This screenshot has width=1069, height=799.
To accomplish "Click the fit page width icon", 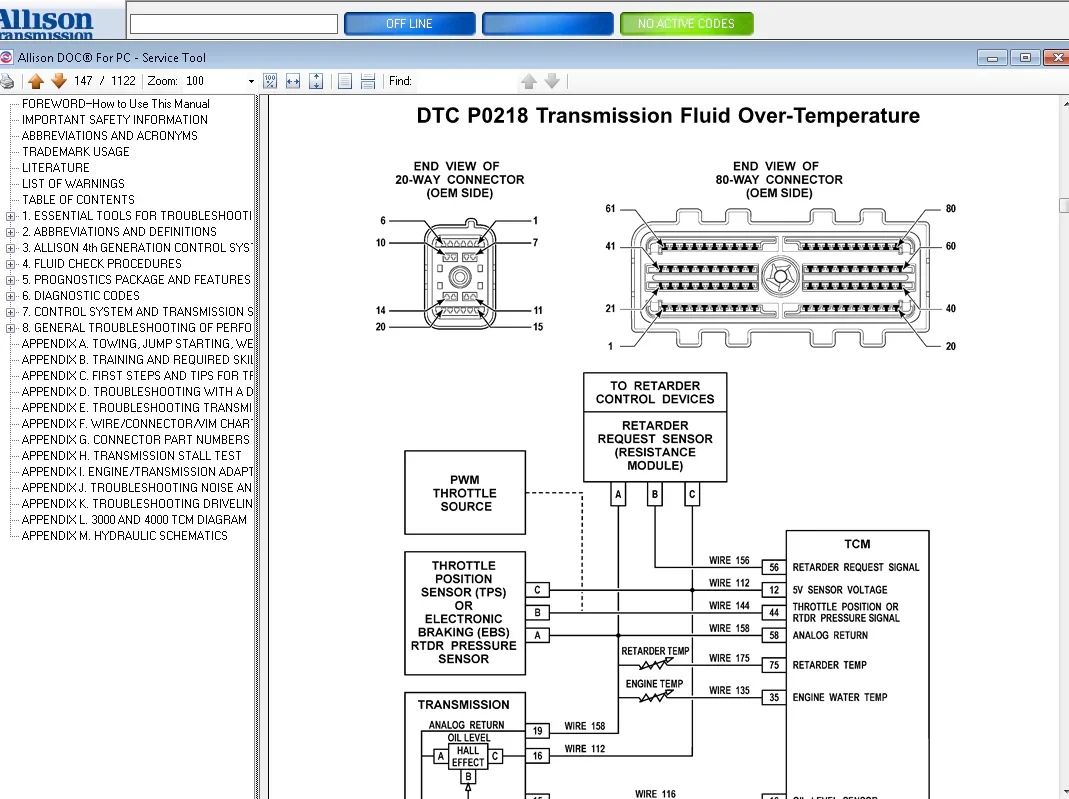I will pos(293,81).
